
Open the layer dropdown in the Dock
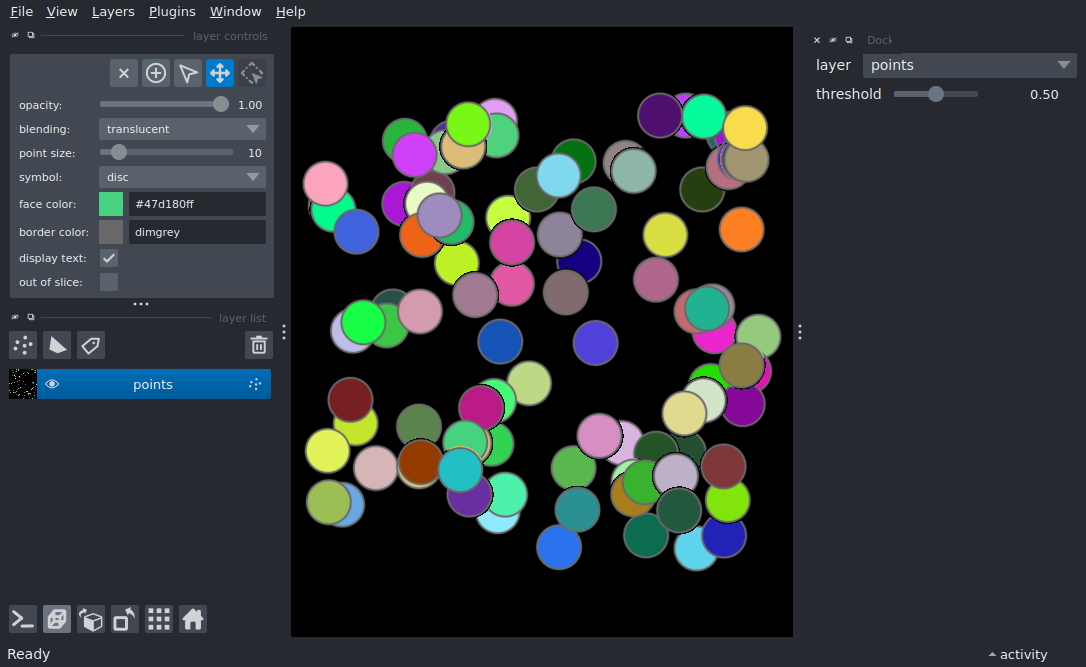coord(970,65)
